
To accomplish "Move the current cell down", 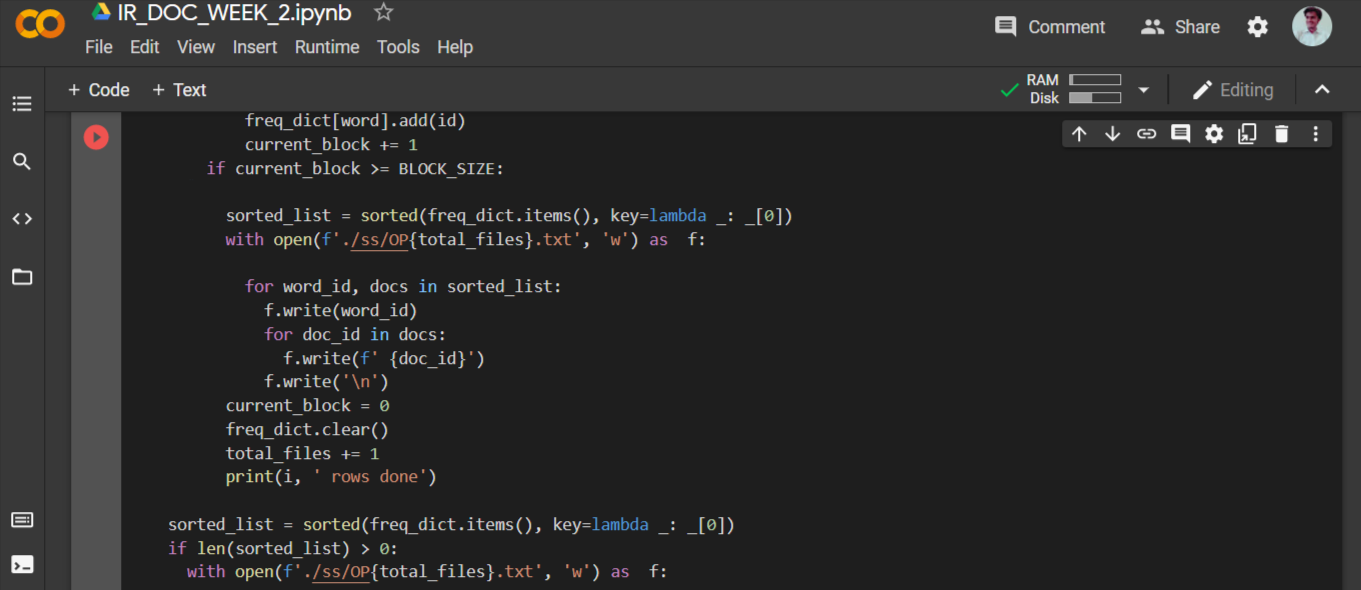I will point(1113,133).
